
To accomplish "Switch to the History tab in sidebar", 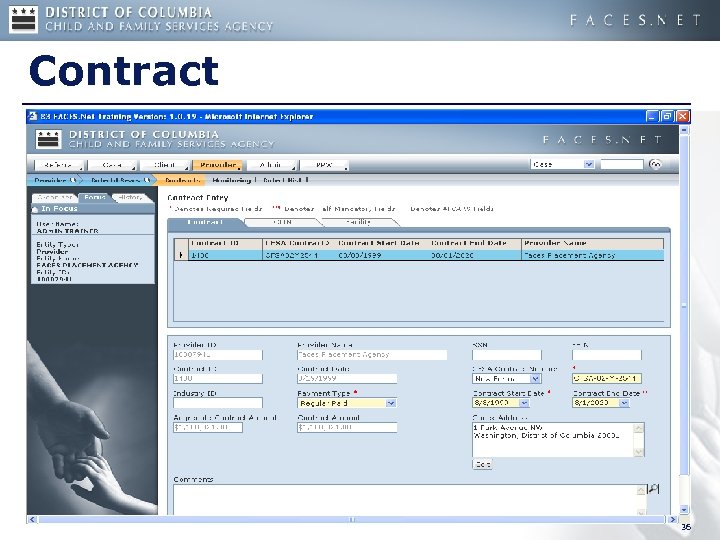I will pos(130,197).
